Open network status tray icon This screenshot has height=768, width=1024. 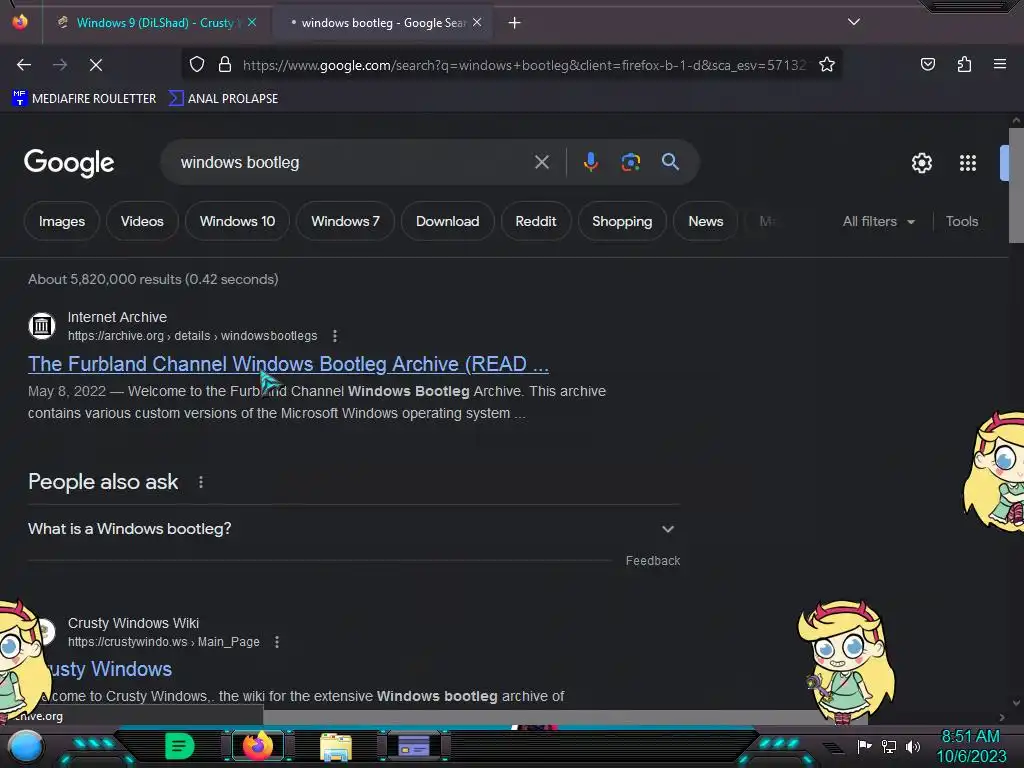(x=889, y=746)
